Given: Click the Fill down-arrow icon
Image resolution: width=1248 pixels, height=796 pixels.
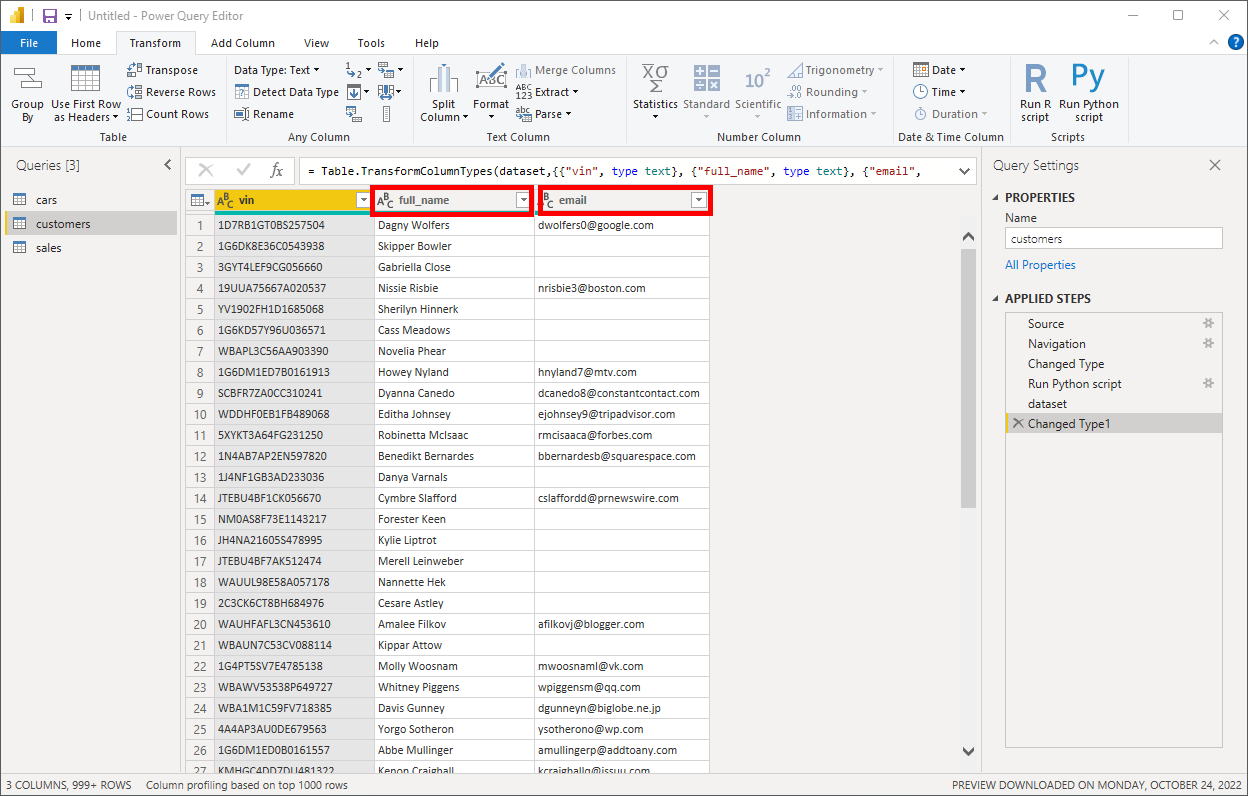Looking at the screenshot, I should pos(355,92).
